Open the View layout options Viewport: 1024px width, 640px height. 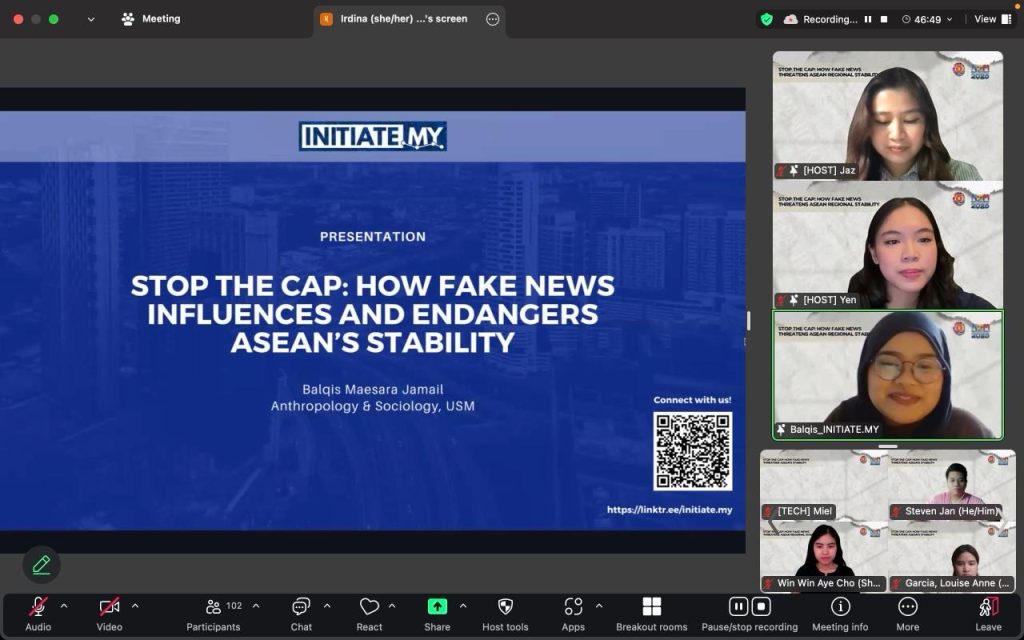985,19
